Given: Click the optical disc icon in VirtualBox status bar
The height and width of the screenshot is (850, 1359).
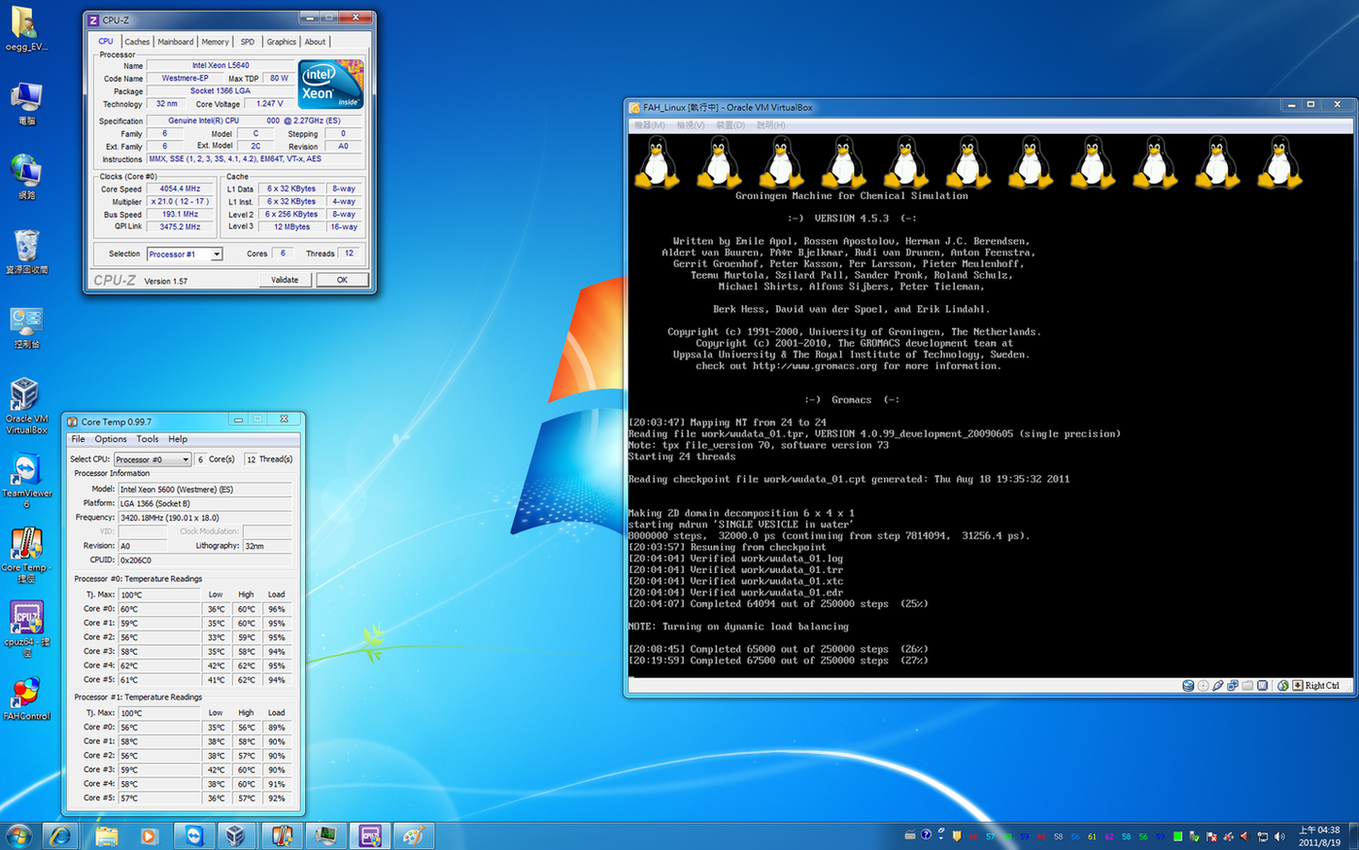Looking at the screenshot, I should [1203, 686].
